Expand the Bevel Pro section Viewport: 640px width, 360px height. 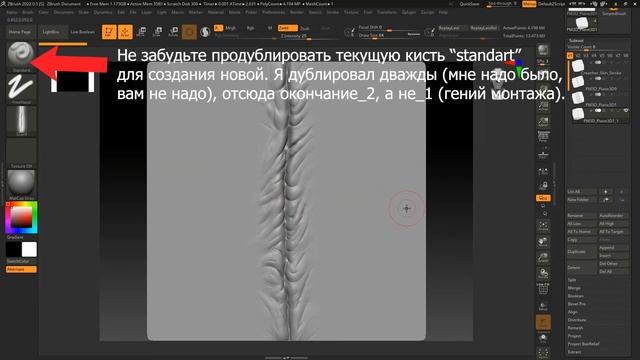[577, 304]
